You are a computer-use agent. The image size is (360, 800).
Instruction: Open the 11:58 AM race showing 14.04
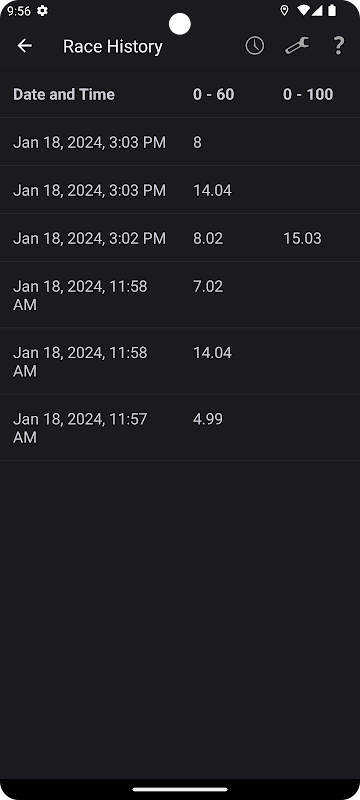pos(180,361)
